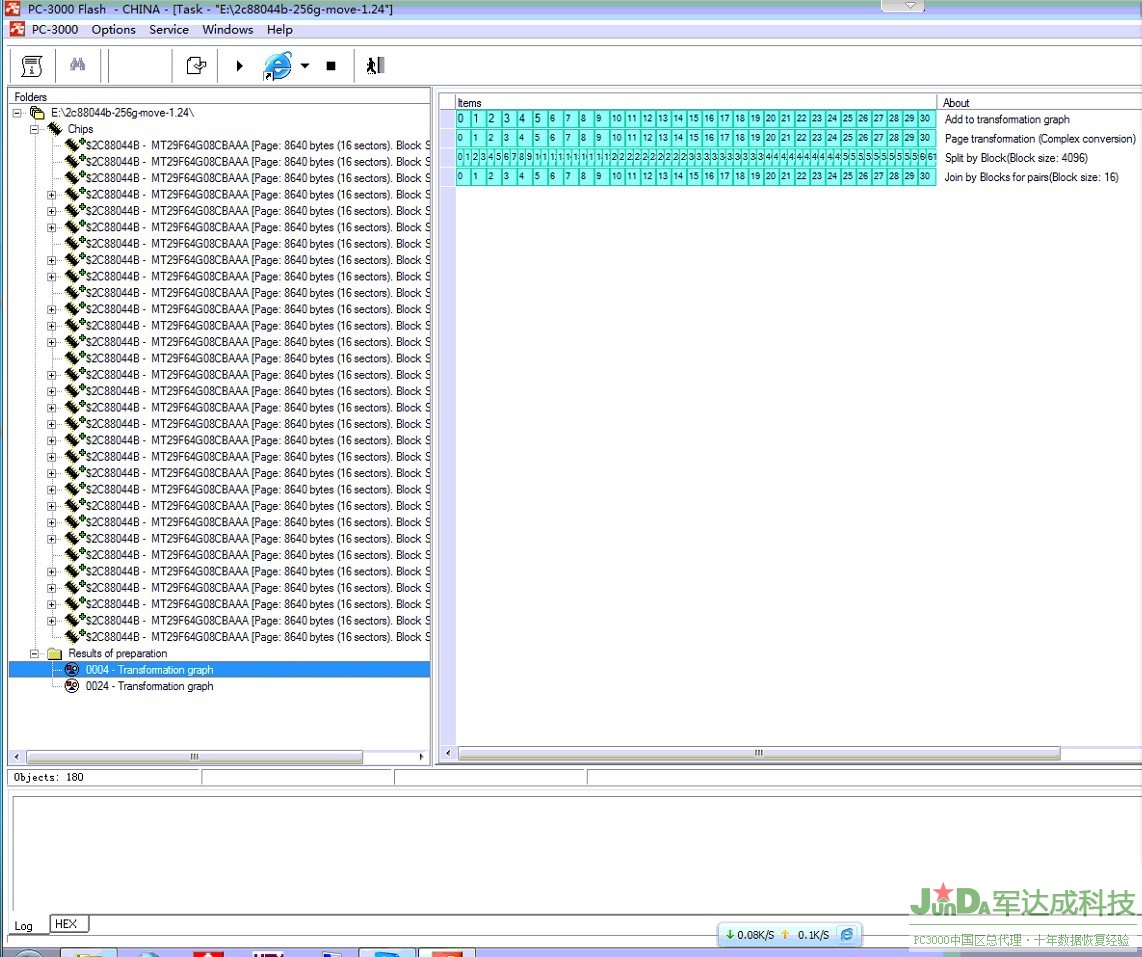This screenshot has height=957, width=1142.
Task: Click the binoculars search icon
Action: pyautogui.click(x=77, y=66)
